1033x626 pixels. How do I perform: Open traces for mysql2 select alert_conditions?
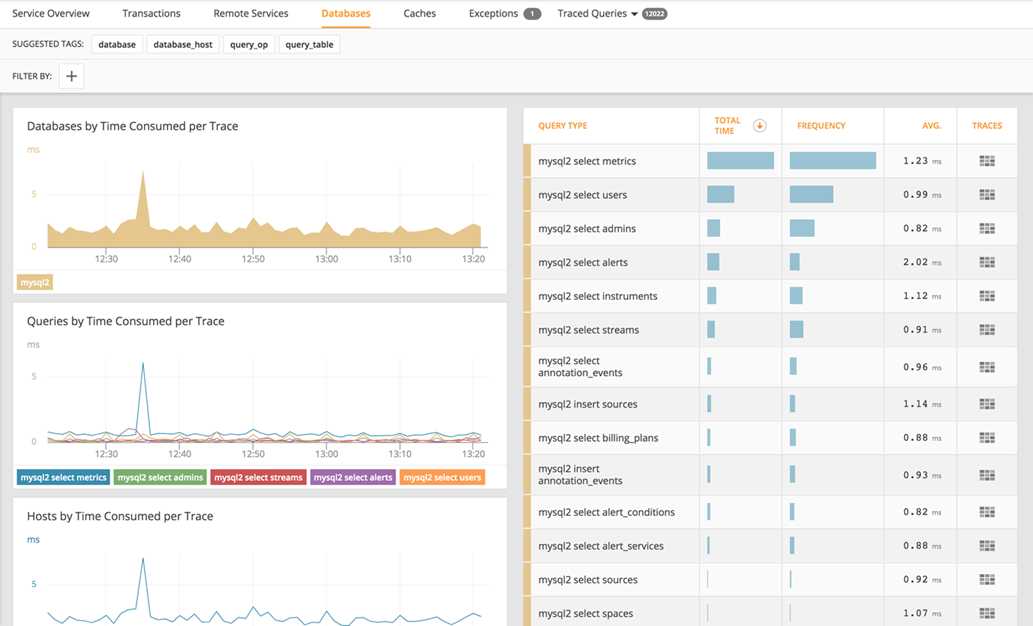point(986,512)
